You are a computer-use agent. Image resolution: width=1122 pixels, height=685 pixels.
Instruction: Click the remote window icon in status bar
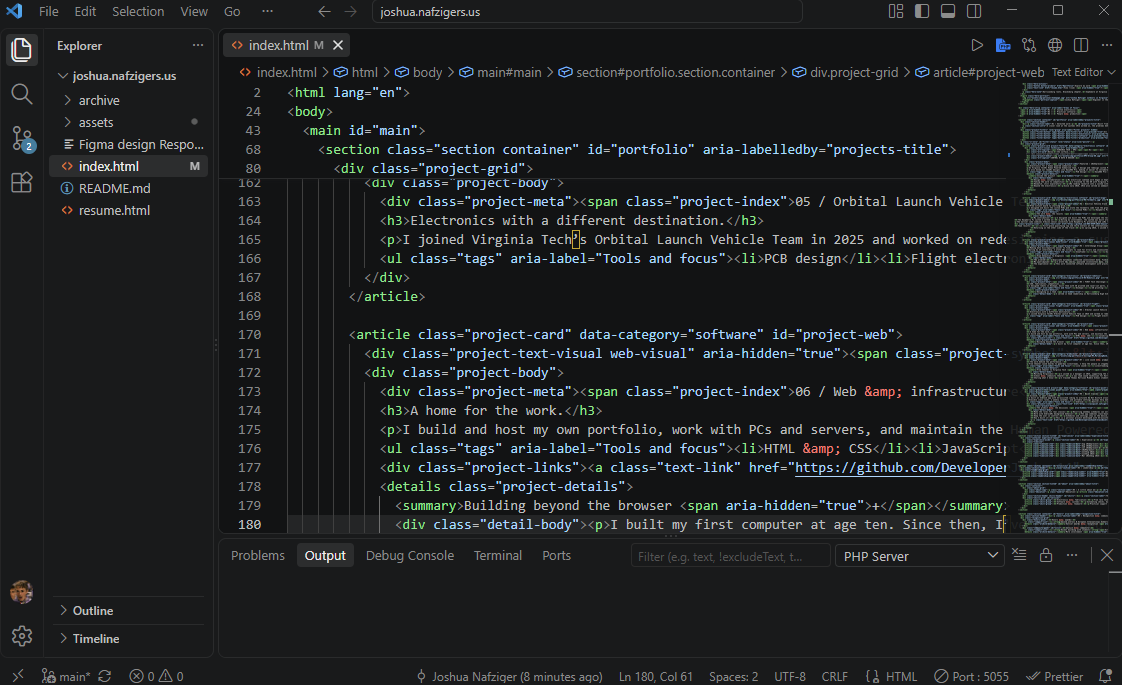(x=18, y=675)
